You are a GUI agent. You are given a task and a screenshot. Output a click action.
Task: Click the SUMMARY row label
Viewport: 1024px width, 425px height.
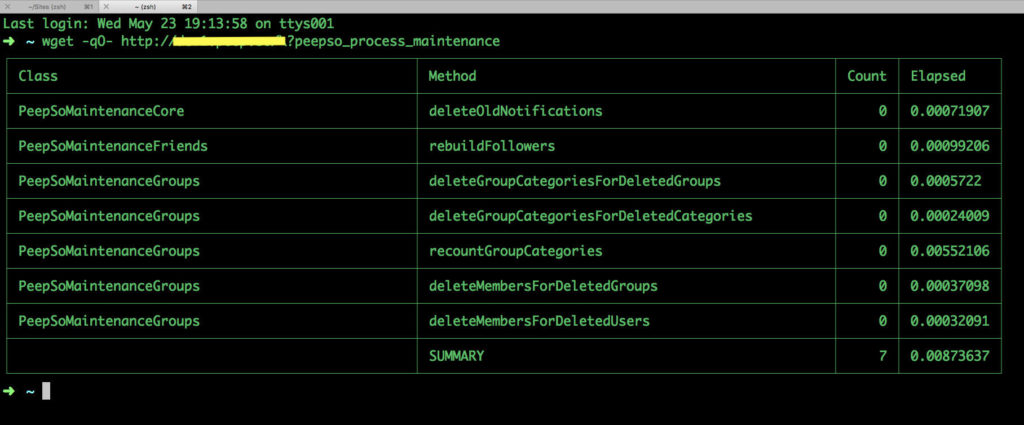click(456, 356)
